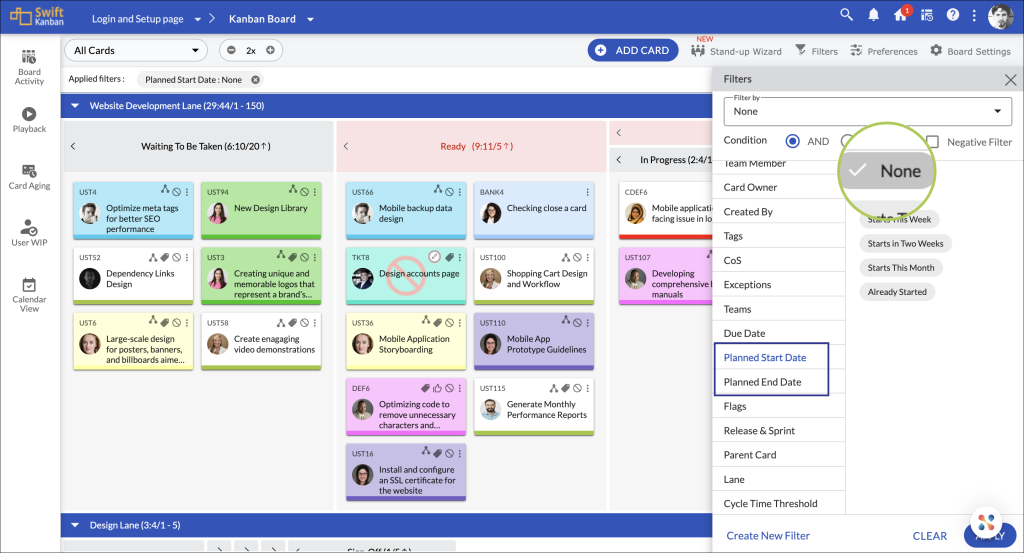Click the hierarchy icon on card UST94
Image resolution: width=1024 pixels, height=553 pixels.
coord(293,190)
